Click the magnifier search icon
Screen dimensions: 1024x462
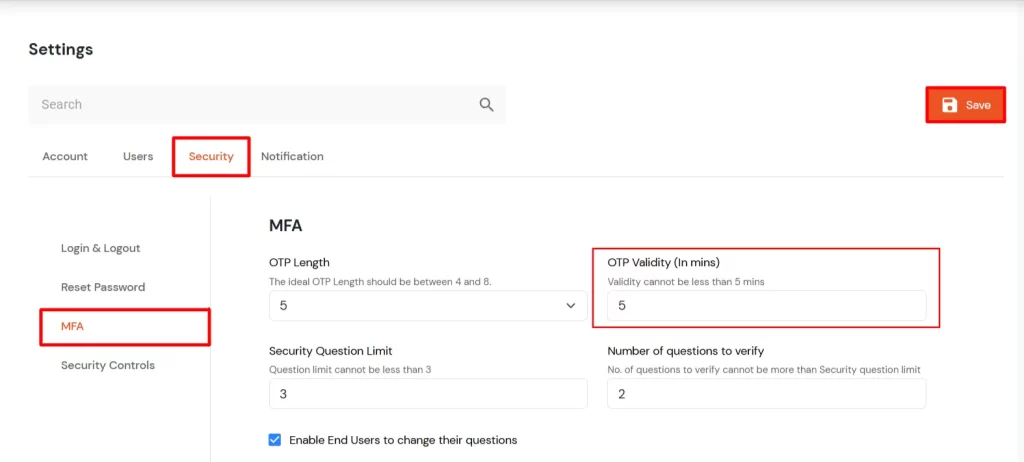pos(487,104)
